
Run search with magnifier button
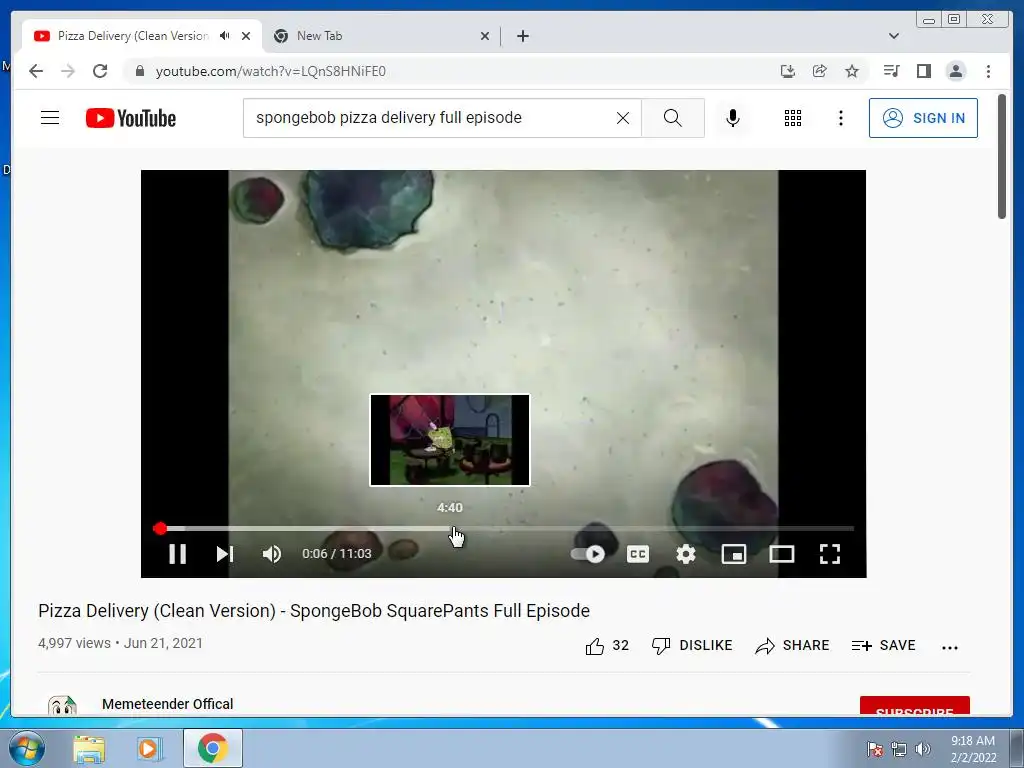click(x=673, y=118)
